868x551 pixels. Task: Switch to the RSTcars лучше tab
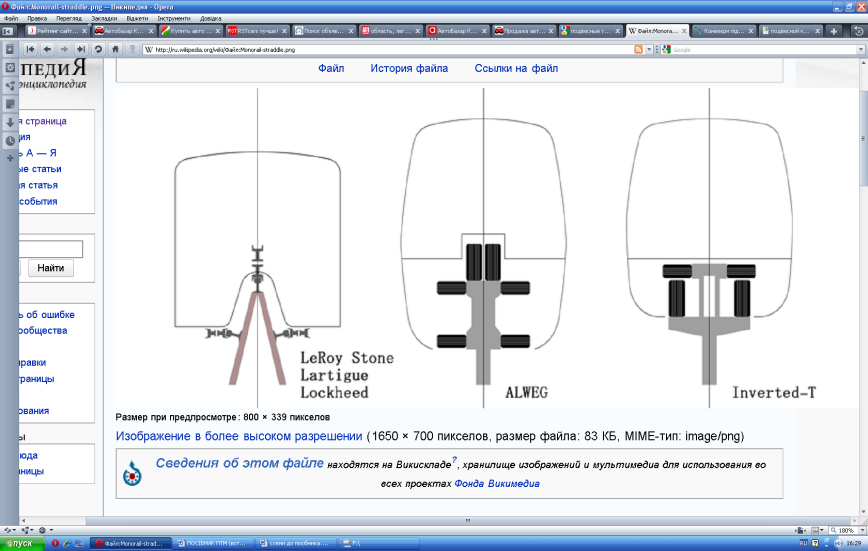[255, 31]
